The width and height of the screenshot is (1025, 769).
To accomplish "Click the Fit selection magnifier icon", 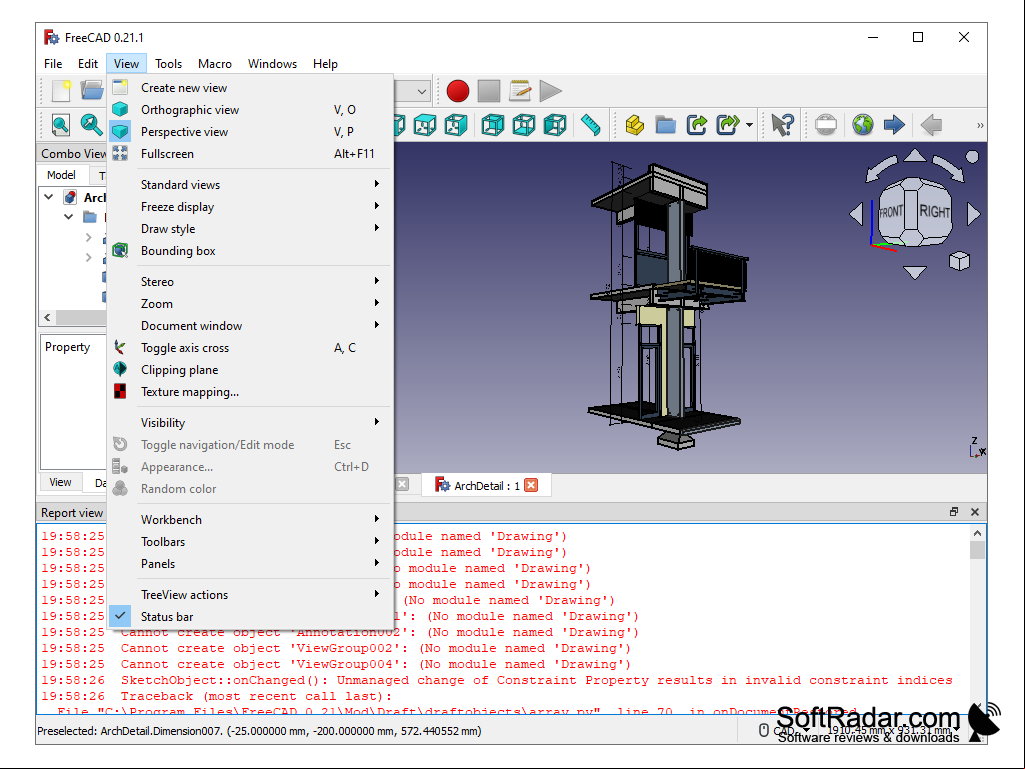I will point(91,125).
